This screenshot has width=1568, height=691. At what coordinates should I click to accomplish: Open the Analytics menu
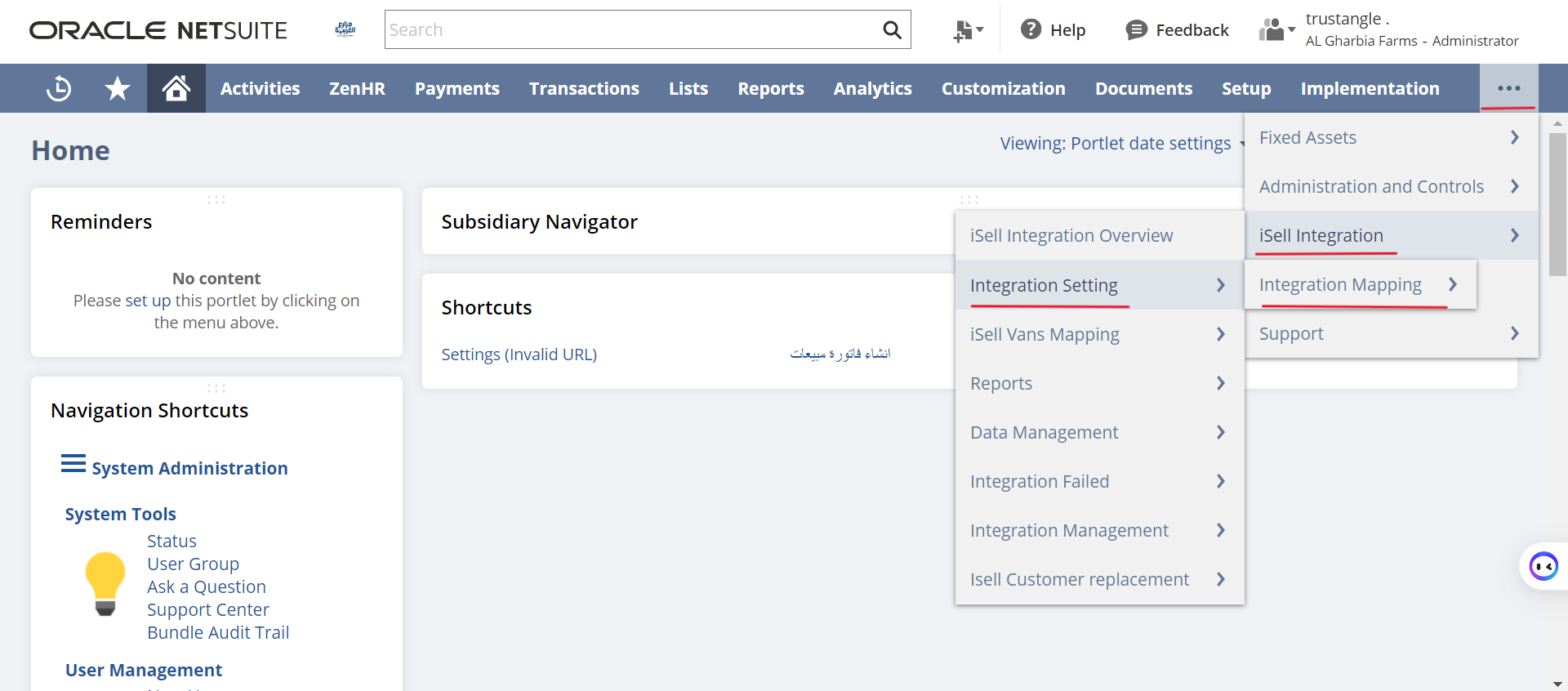point(873,88)
